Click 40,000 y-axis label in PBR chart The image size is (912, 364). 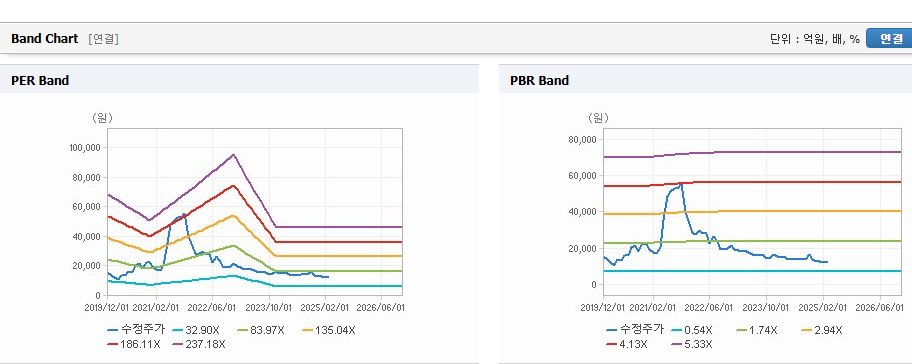pyautogui.click(x=583, y=212)
